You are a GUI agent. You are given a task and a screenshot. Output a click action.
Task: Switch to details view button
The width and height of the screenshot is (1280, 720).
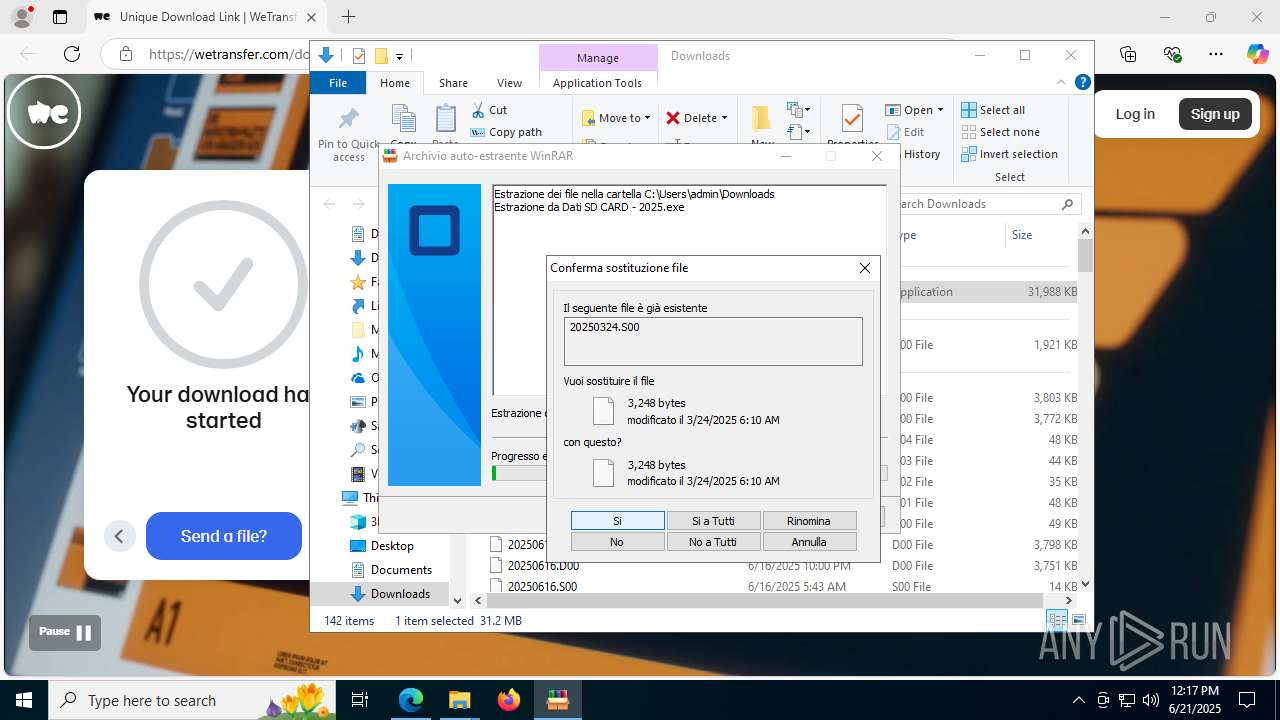click(1056, 621)
